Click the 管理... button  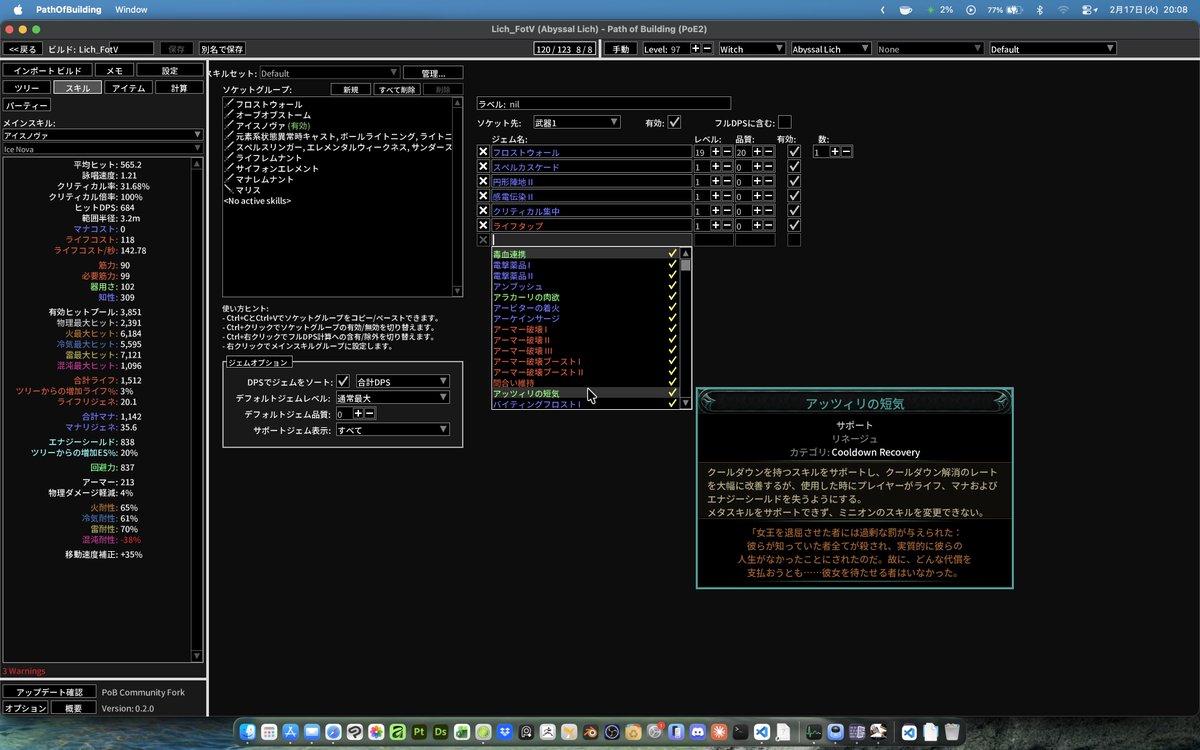pos(433,73)
